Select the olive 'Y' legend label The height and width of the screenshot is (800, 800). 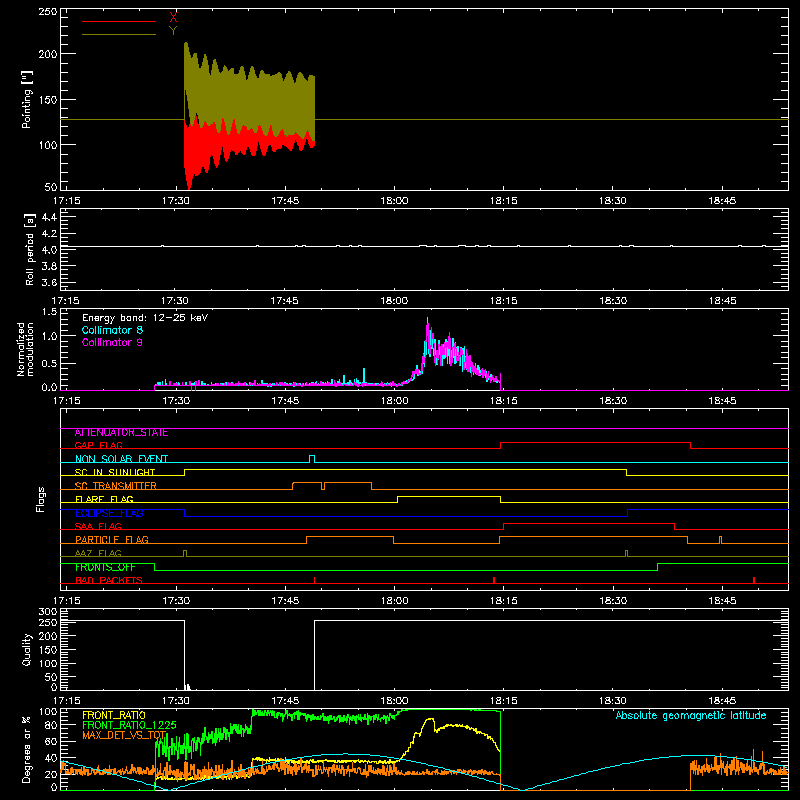173,31
